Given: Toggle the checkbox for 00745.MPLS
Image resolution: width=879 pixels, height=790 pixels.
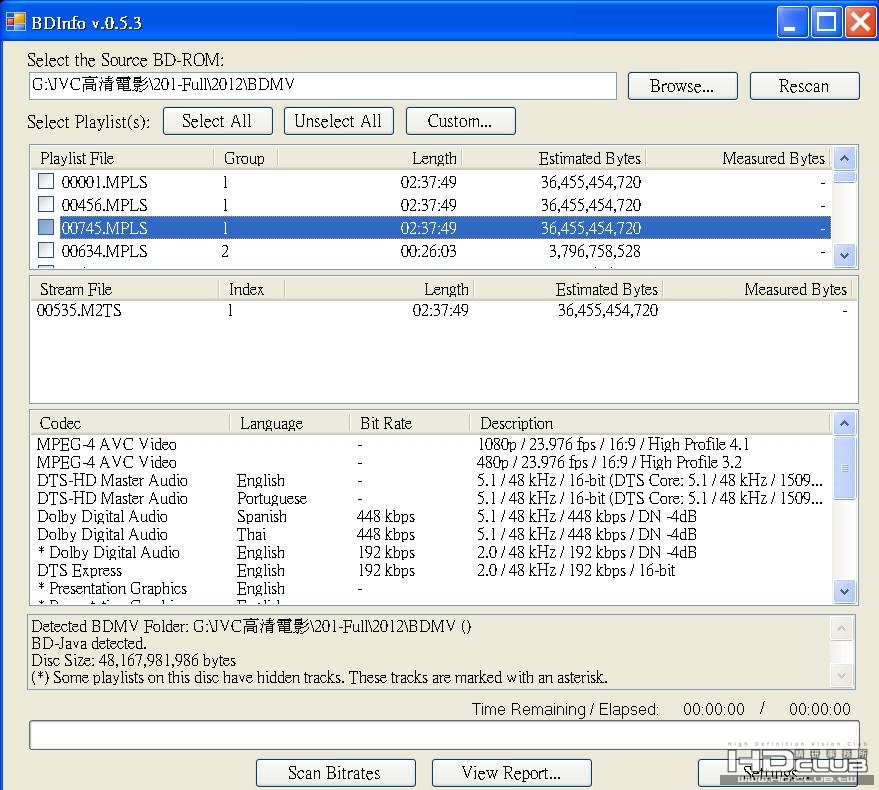Looking at the screenshot, I should tap(45, 227).
